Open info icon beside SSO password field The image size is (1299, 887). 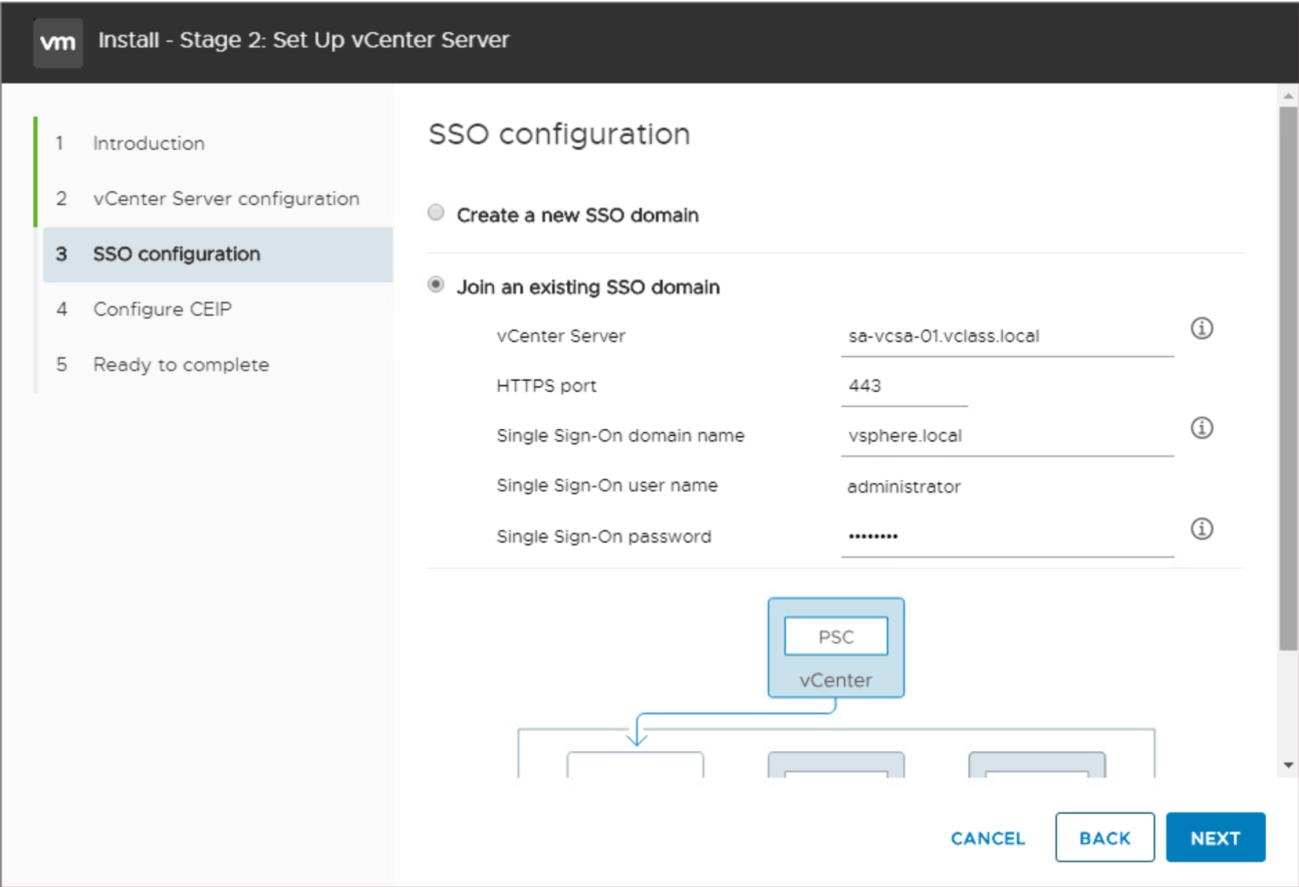point(1202,529)
